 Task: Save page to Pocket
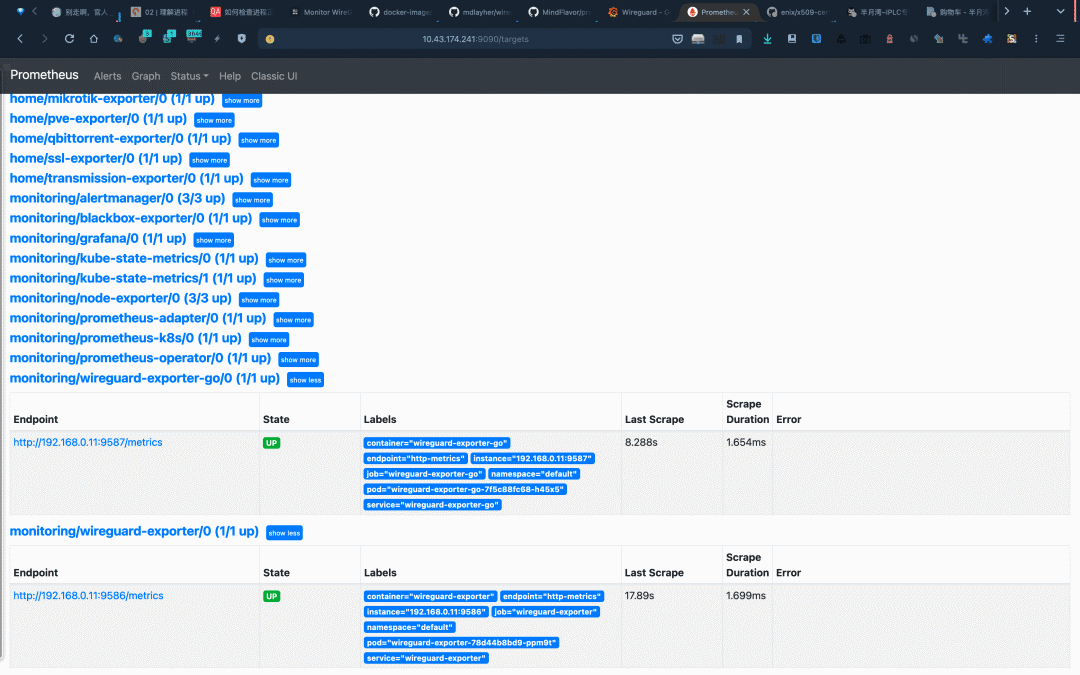point(678,39)
